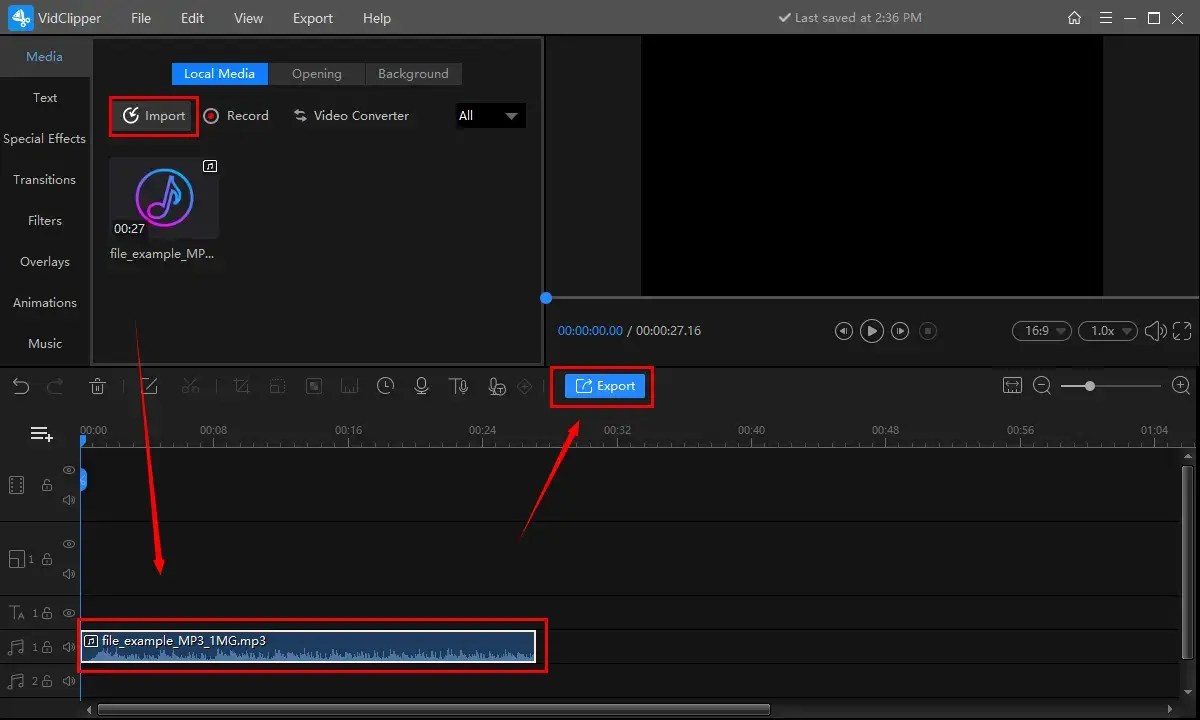This screenshot has width=1200, height=720.
Task: Select the Split/Cut tool in the timeline toolbar
Action: (x=191, y=386)
